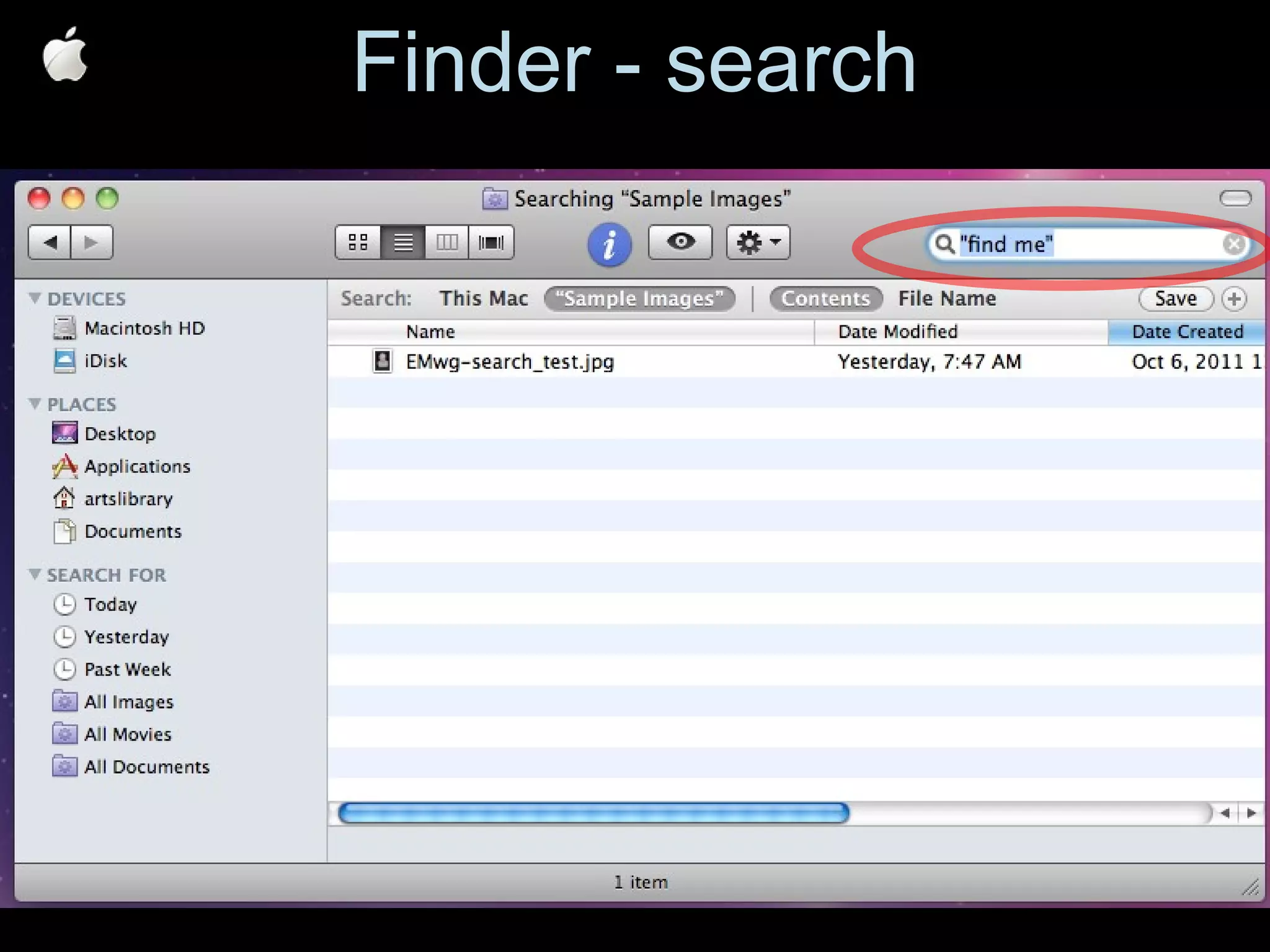1270x952 pixels.
Task: Show files from Past Week
Action: point(112,669)
